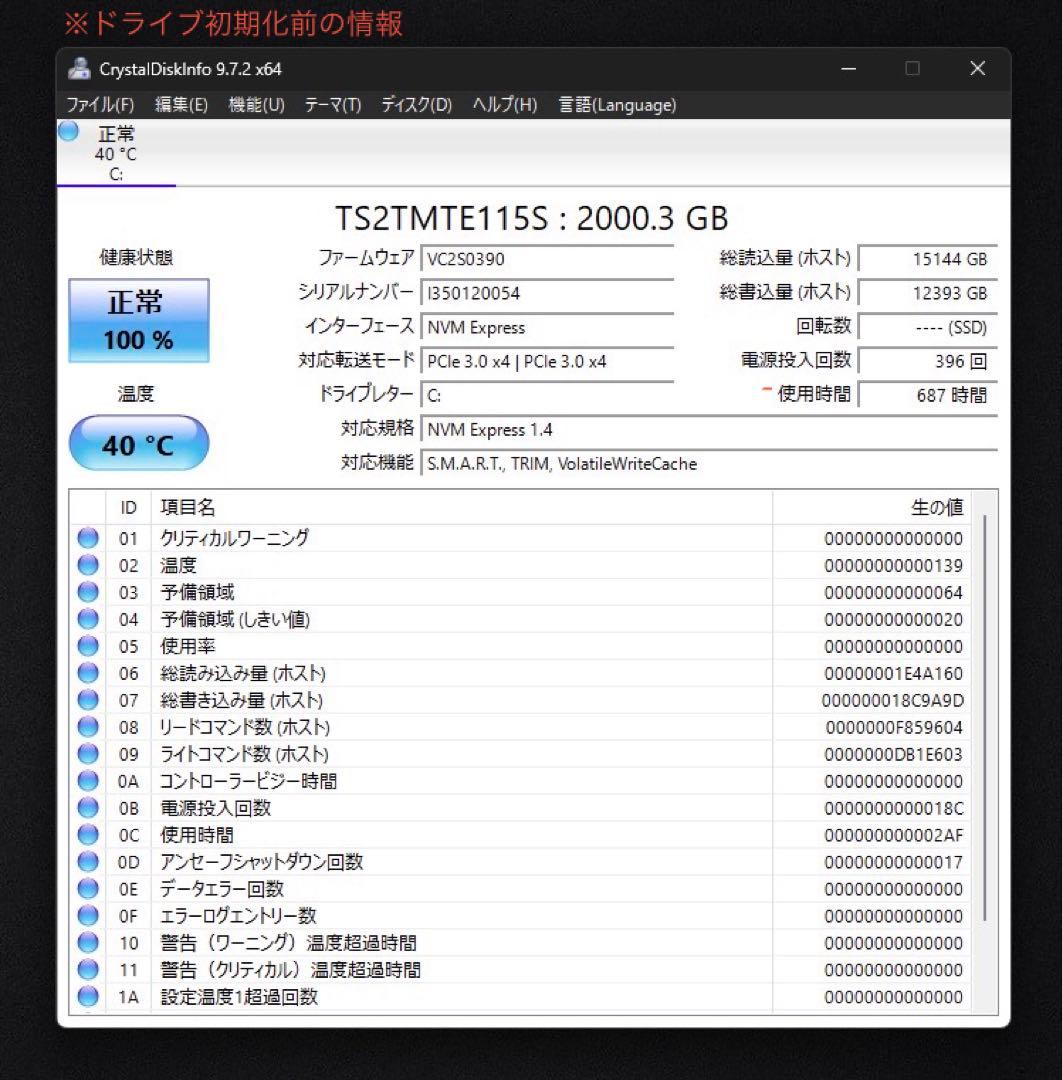Click the 対応規格 field NVM Express 1.4
This screenshot has width=1062, height=1080.
709,430
